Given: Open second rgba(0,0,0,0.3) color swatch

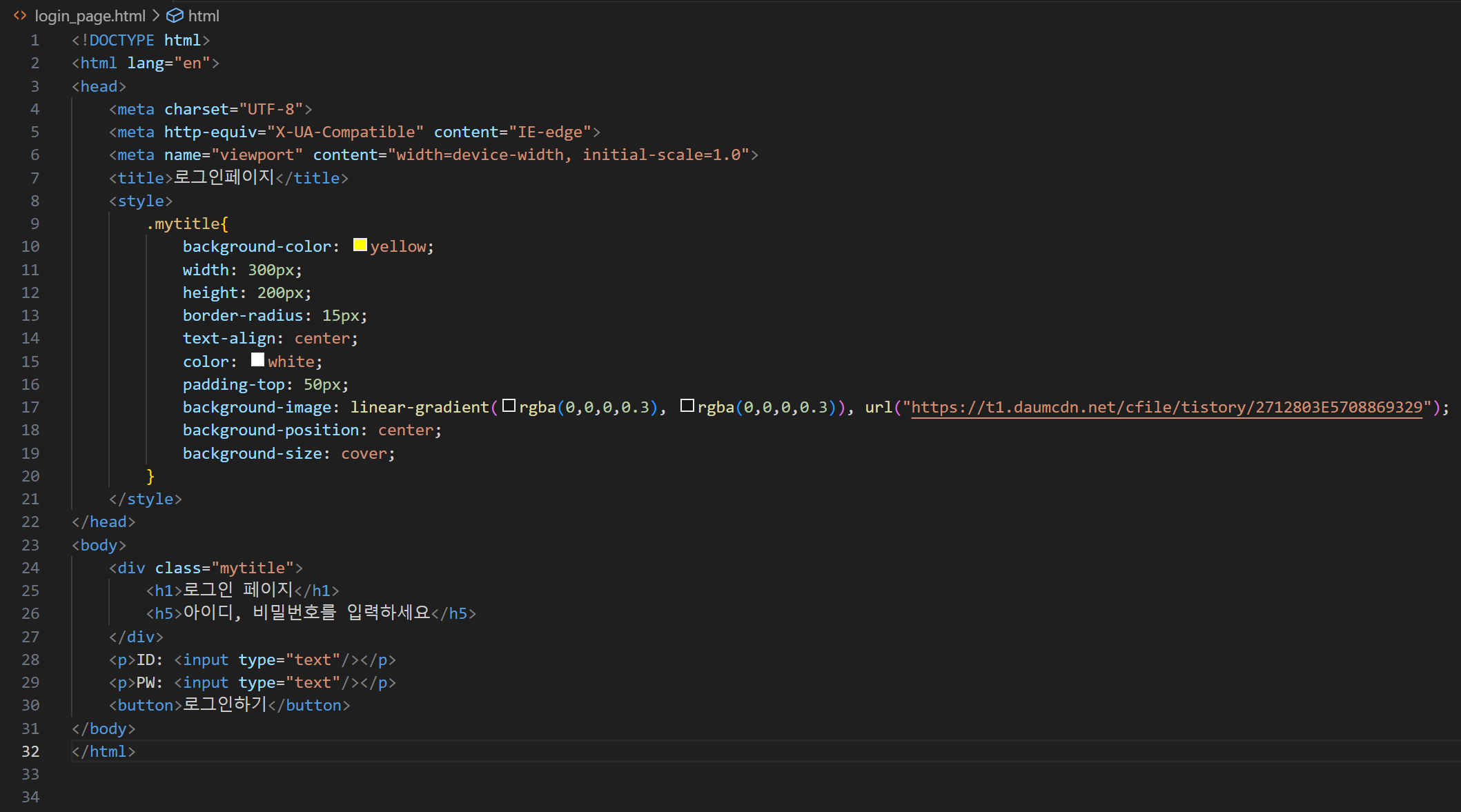Looking at the screenshot, I should (x=687, y=406).
